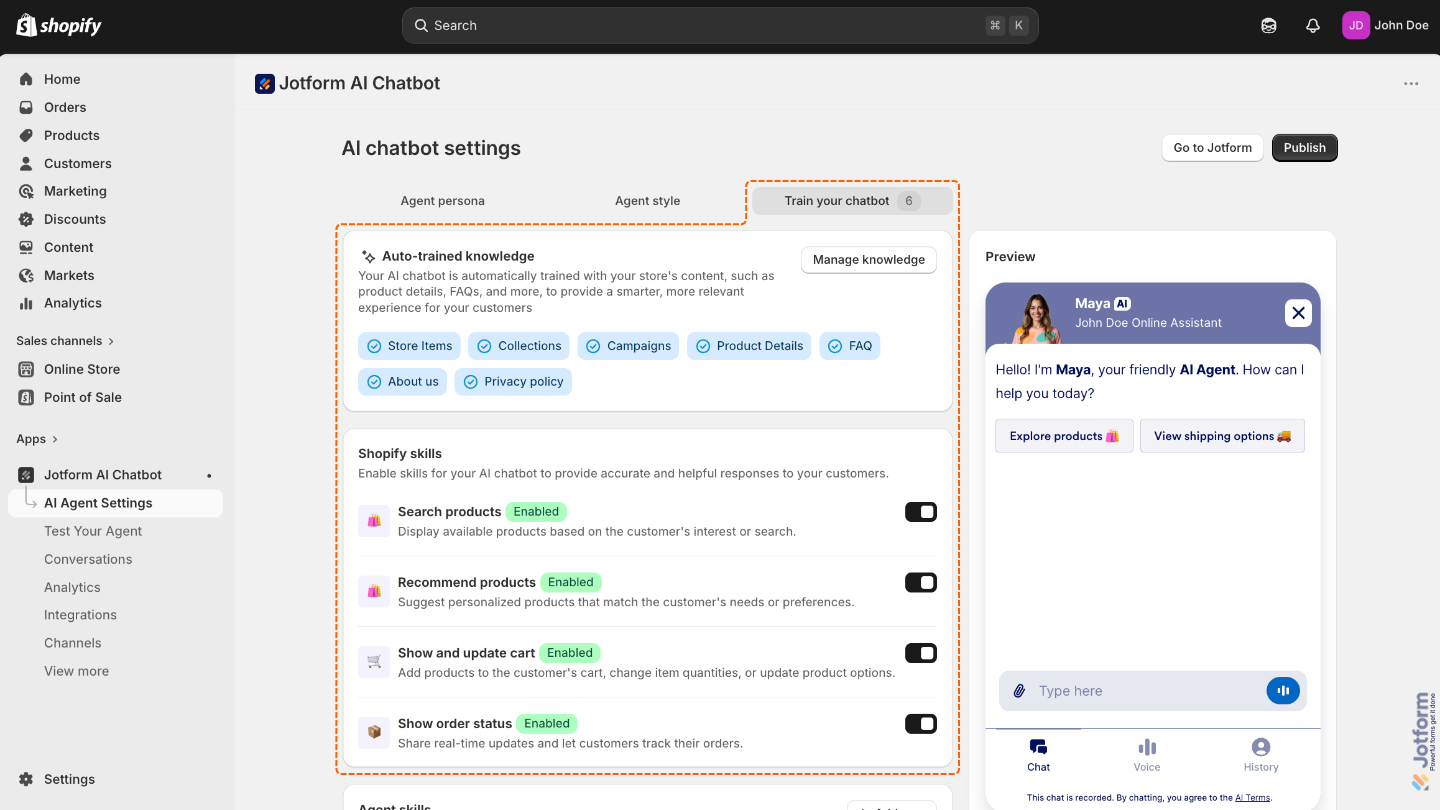
Task: Open the Online Store sales channel
Action: coord(82,369)
